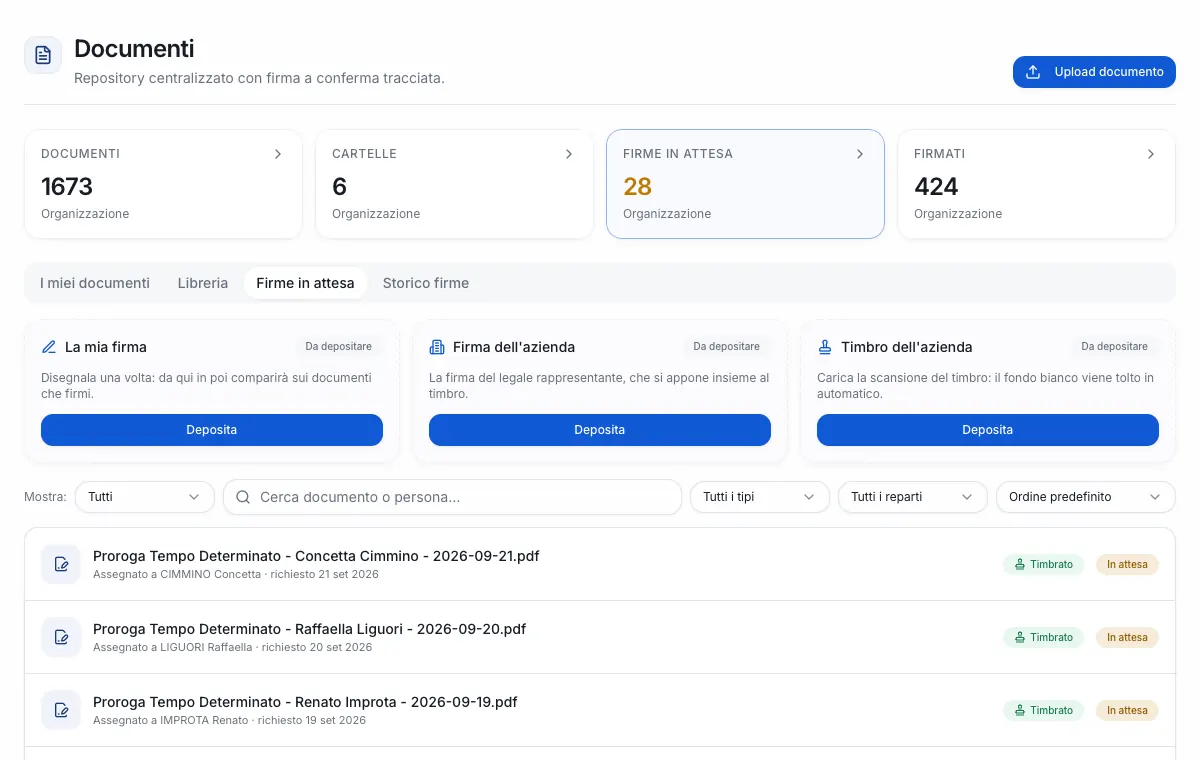Click the stamp icon beside Timbro dell'azienda

click(825, 347)
